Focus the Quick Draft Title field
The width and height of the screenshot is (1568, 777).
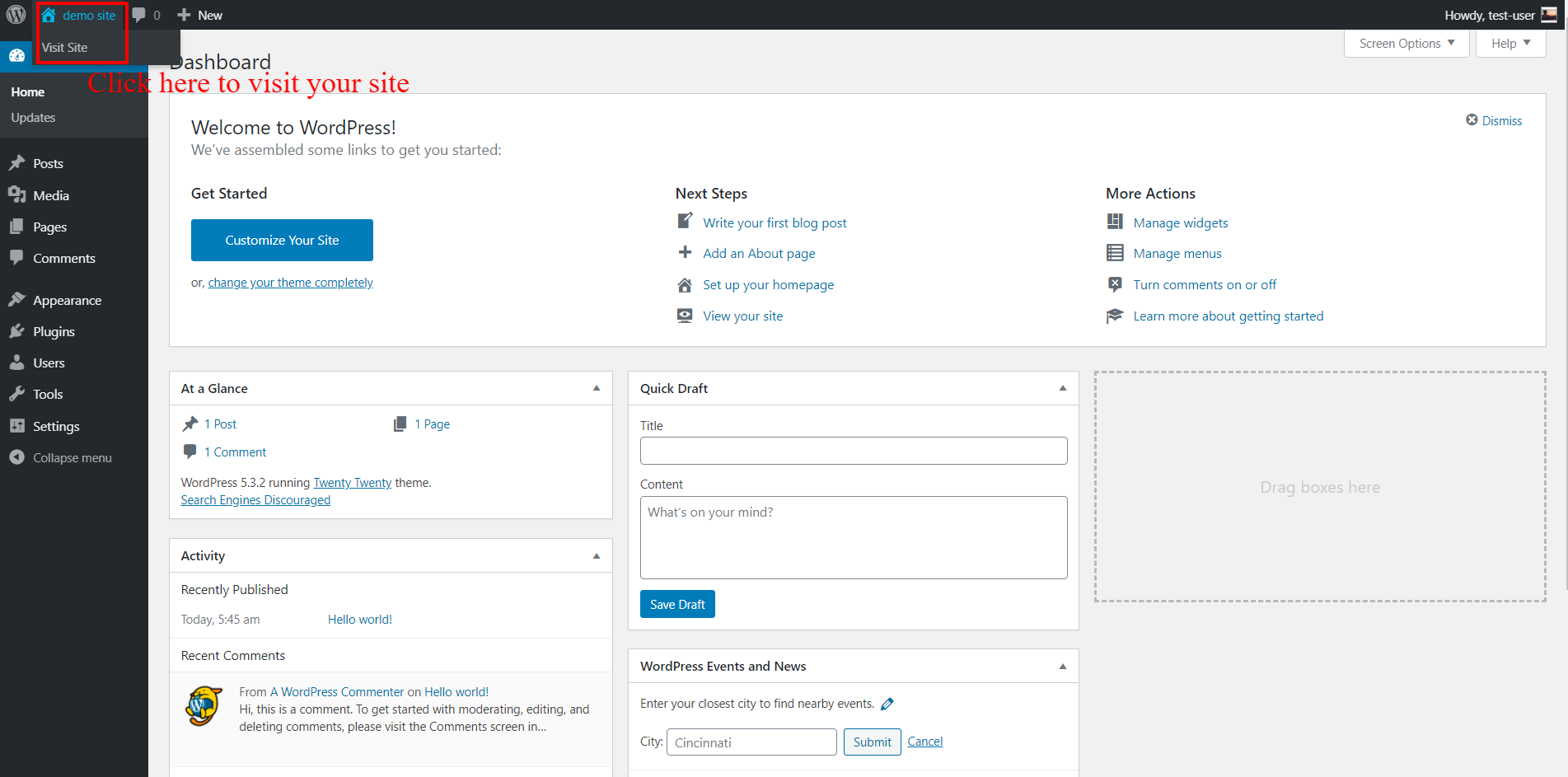pos(854,451)
